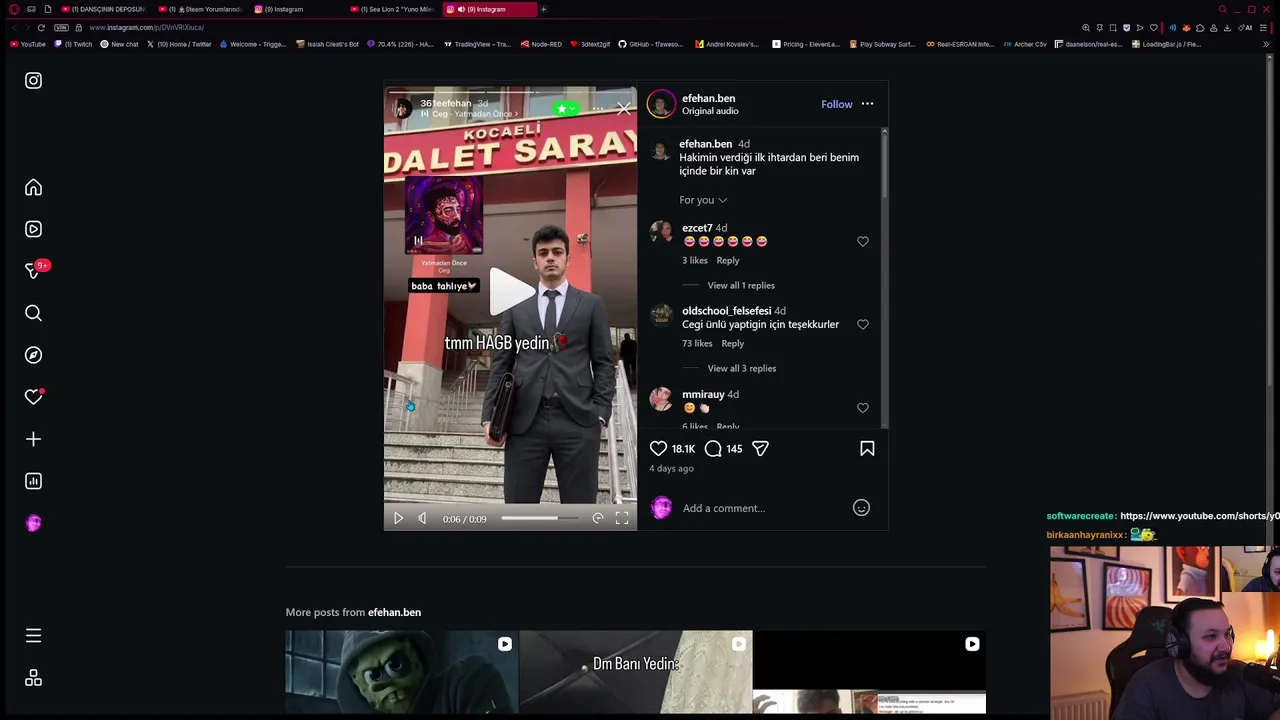Toggle the VPN badge in address bar

[x=63, y=27]
